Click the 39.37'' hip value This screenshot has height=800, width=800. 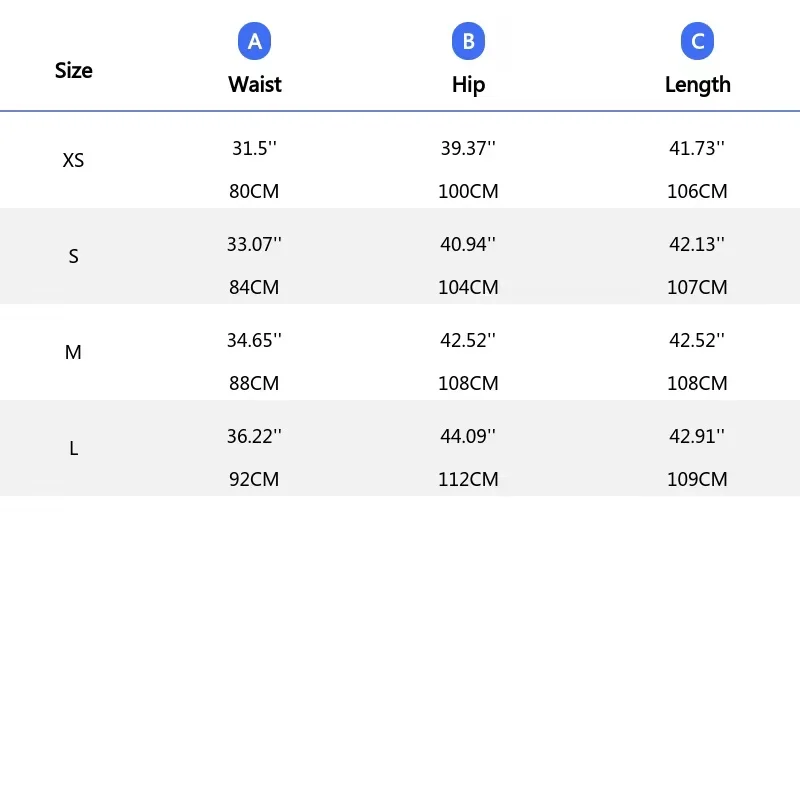(x=468, y=148)
